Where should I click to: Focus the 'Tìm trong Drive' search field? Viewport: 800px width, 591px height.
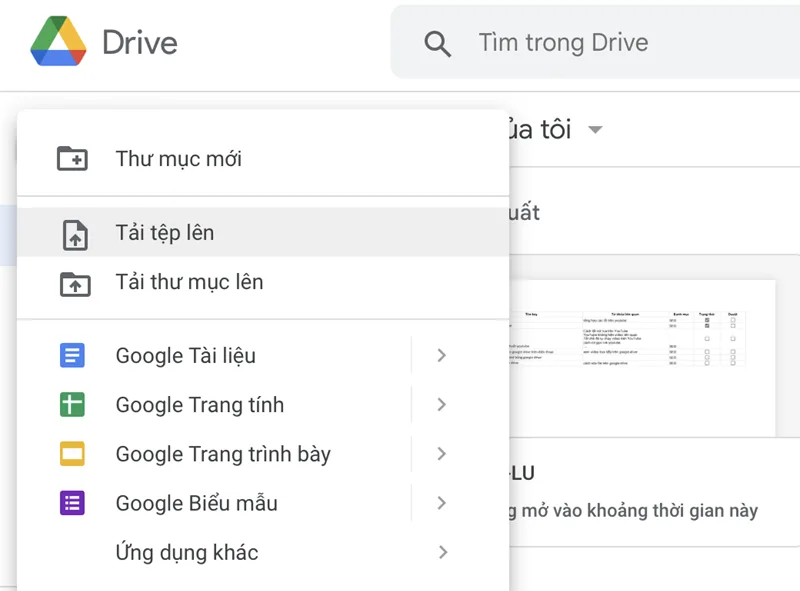click(x=595, y=42)
